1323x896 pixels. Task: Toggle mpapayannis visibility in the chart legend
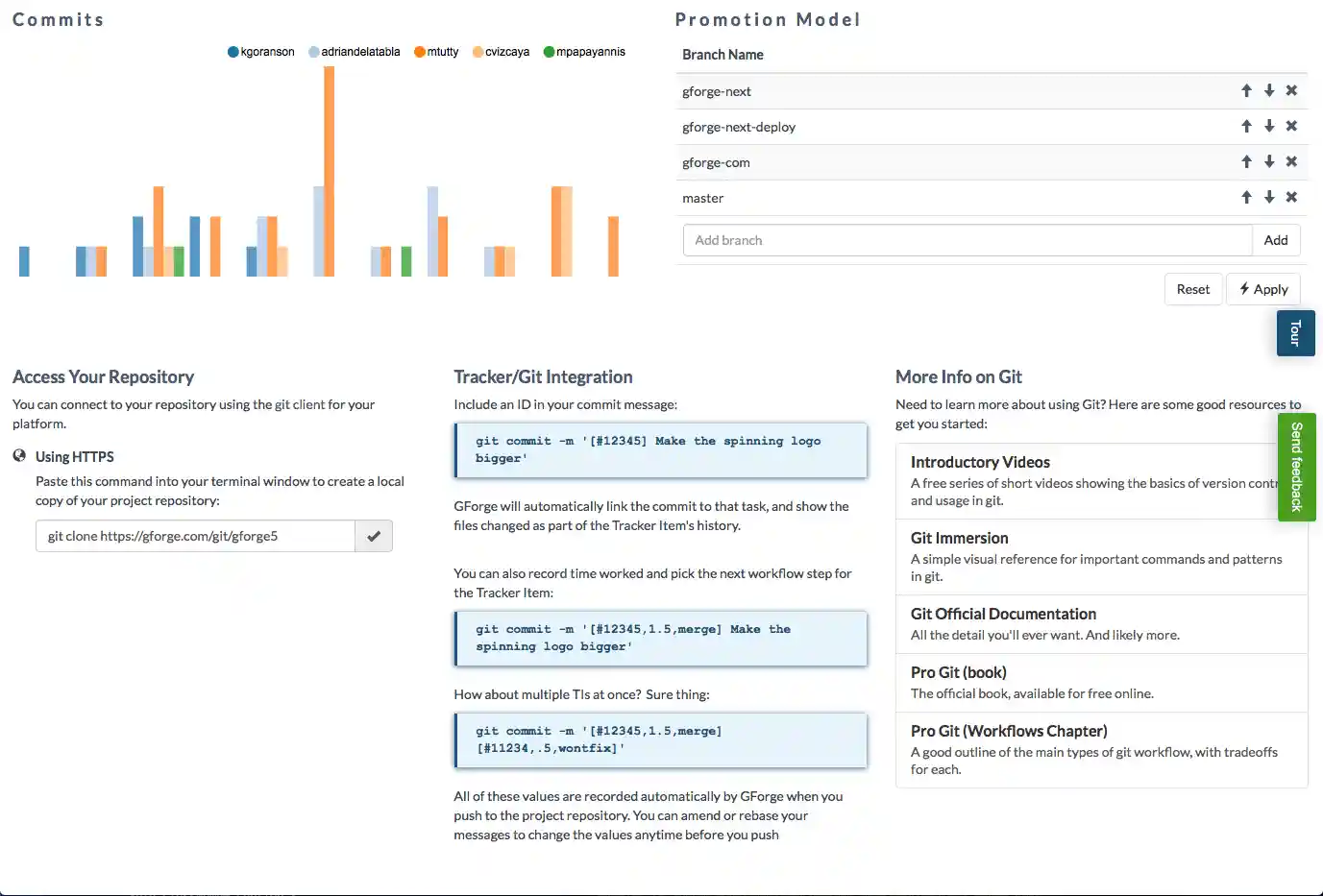tap(584, 51)
